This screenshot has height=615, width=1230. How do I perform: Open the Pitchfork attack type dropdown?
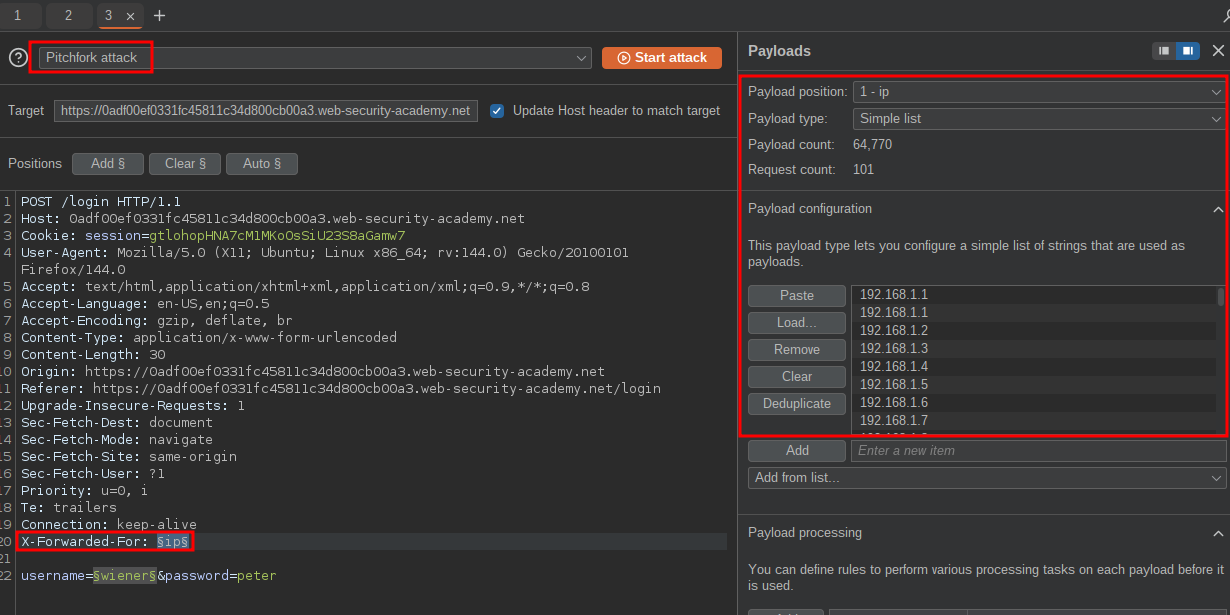pyautogui.click(x=315, y=58)
